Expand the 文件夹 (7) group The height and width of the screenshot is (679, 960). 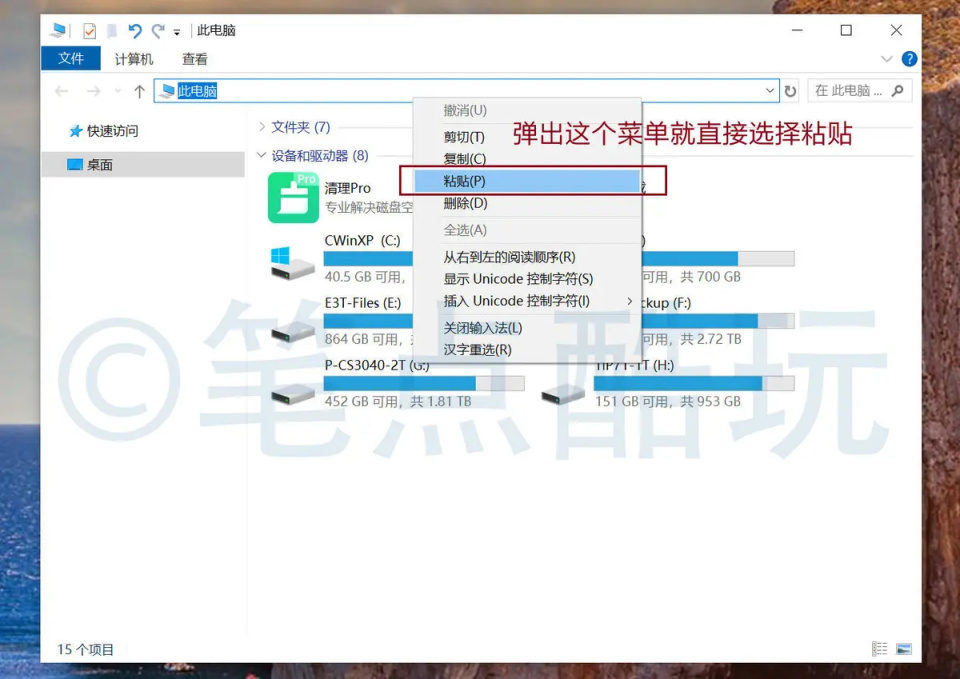[x=261, y=127]
